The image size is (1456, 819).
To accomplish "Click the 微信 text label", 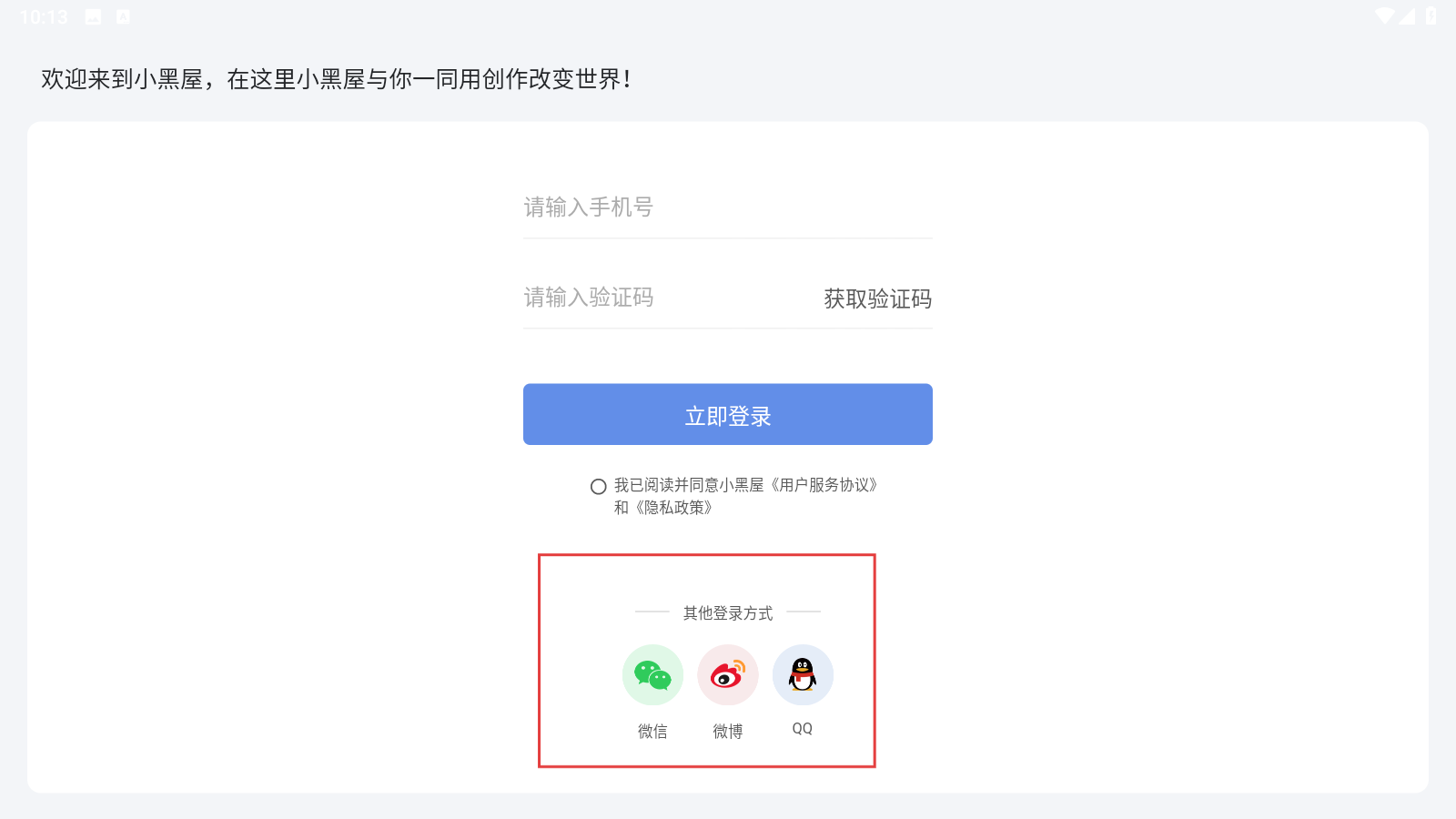I will click(x=652, y=731).
